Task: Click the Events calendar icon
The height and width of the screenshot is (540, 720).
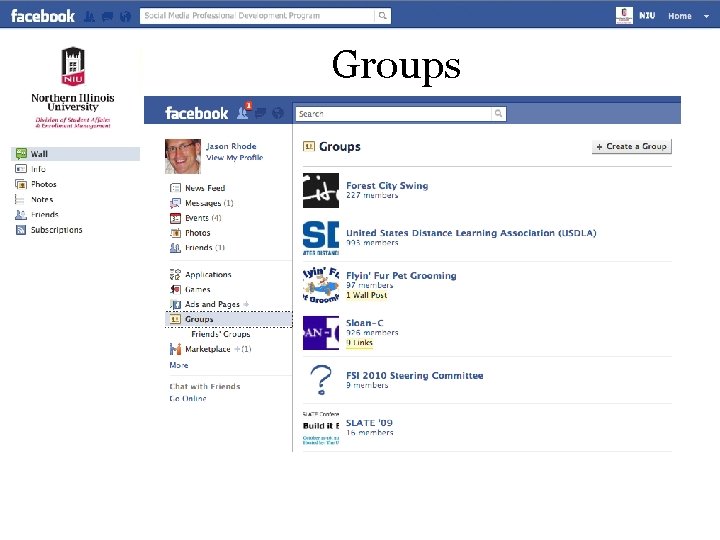Action: coord(175,218)
